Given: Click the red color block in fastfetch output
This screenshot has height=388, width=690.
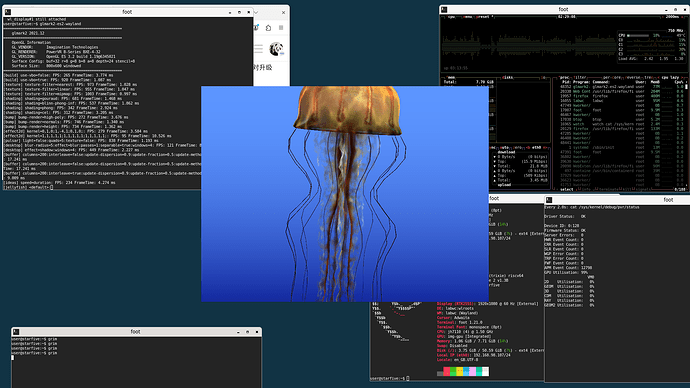Looking at the screenshot, I should [447, 372].
